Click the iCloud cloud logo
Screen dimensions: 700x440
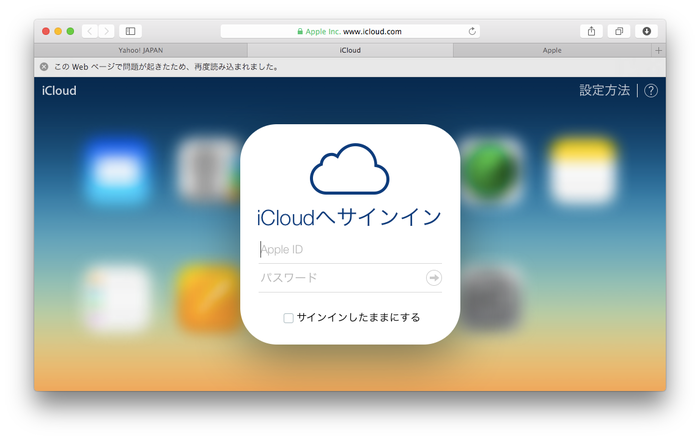point(350,169)
